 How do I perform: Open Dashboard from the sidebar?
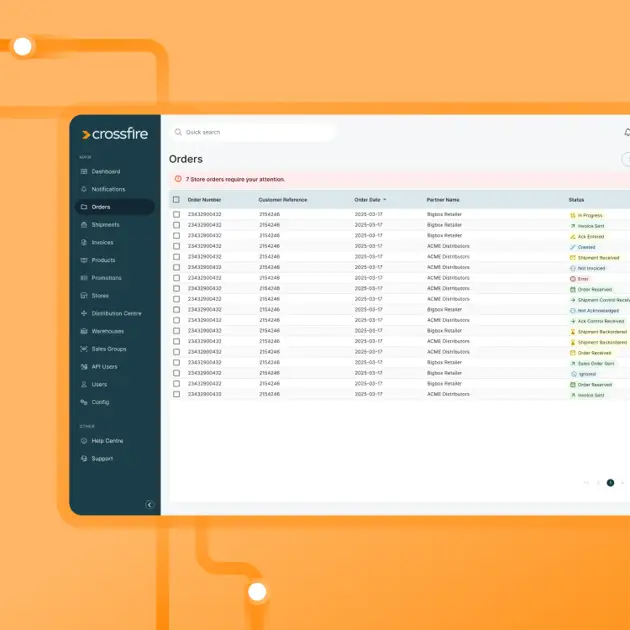pyautogui.click(x=105, y=172)
